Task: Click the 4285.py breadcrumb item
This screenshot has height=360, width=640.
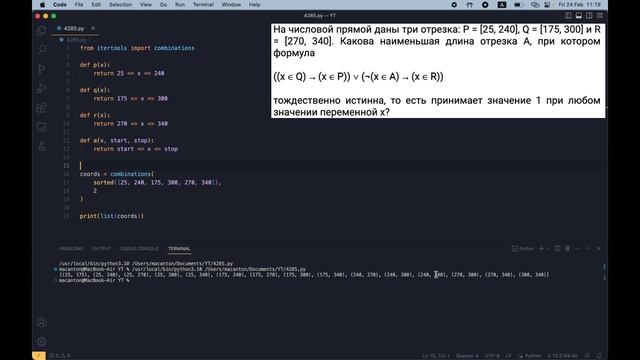Action: click(76, 40)
